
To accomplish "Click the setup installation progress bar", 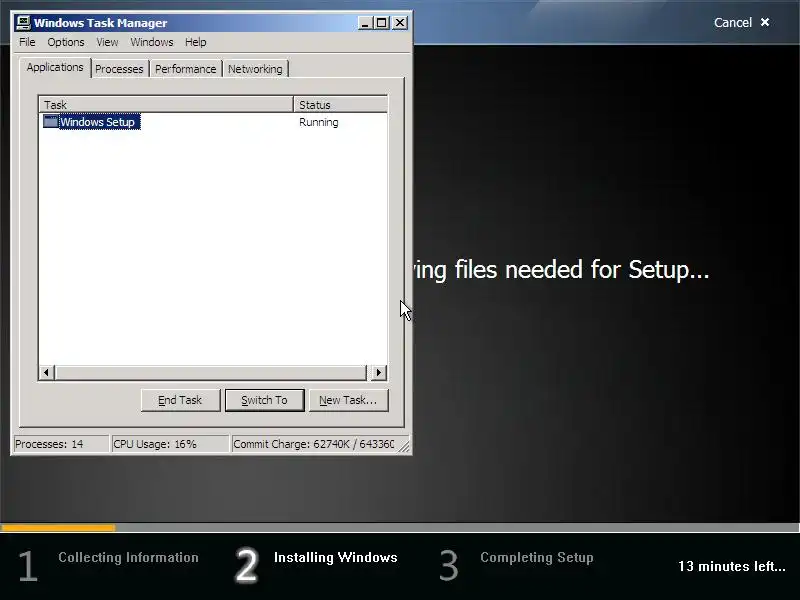I will (400, 528).
